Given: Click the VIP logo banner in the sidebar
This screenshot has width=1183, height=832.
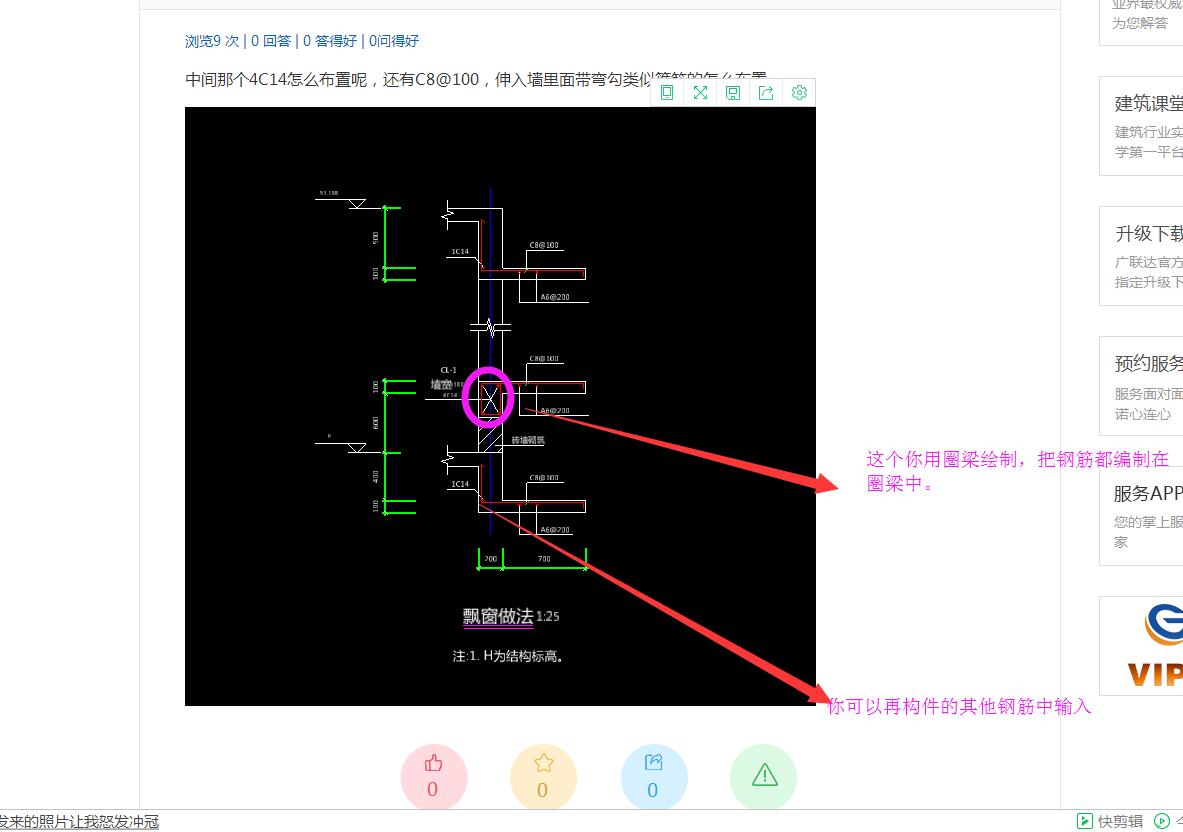Looking at the screenshot, I should point(1142,646).
